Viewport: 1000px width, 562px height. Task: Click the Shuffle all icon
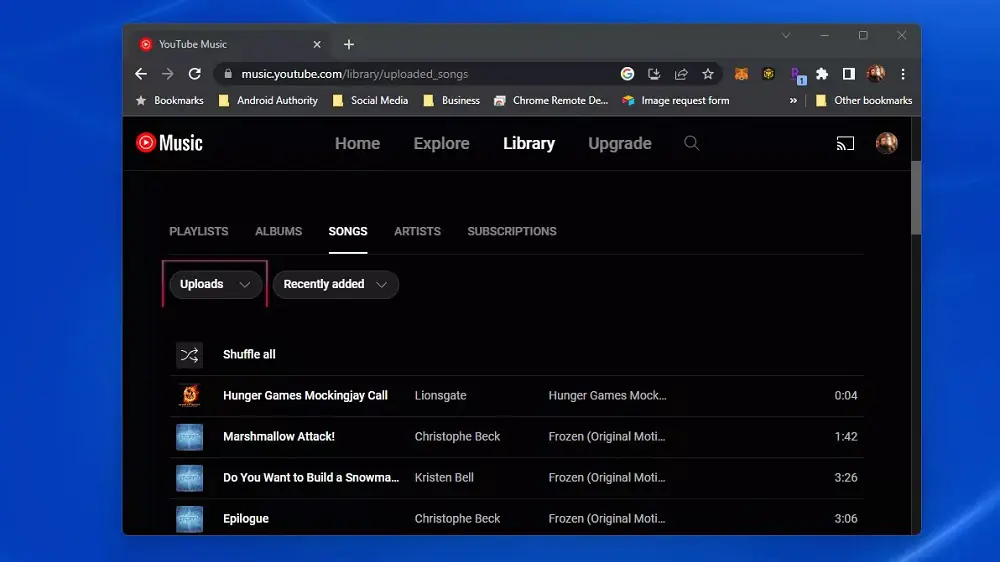[x=189, y=355]
